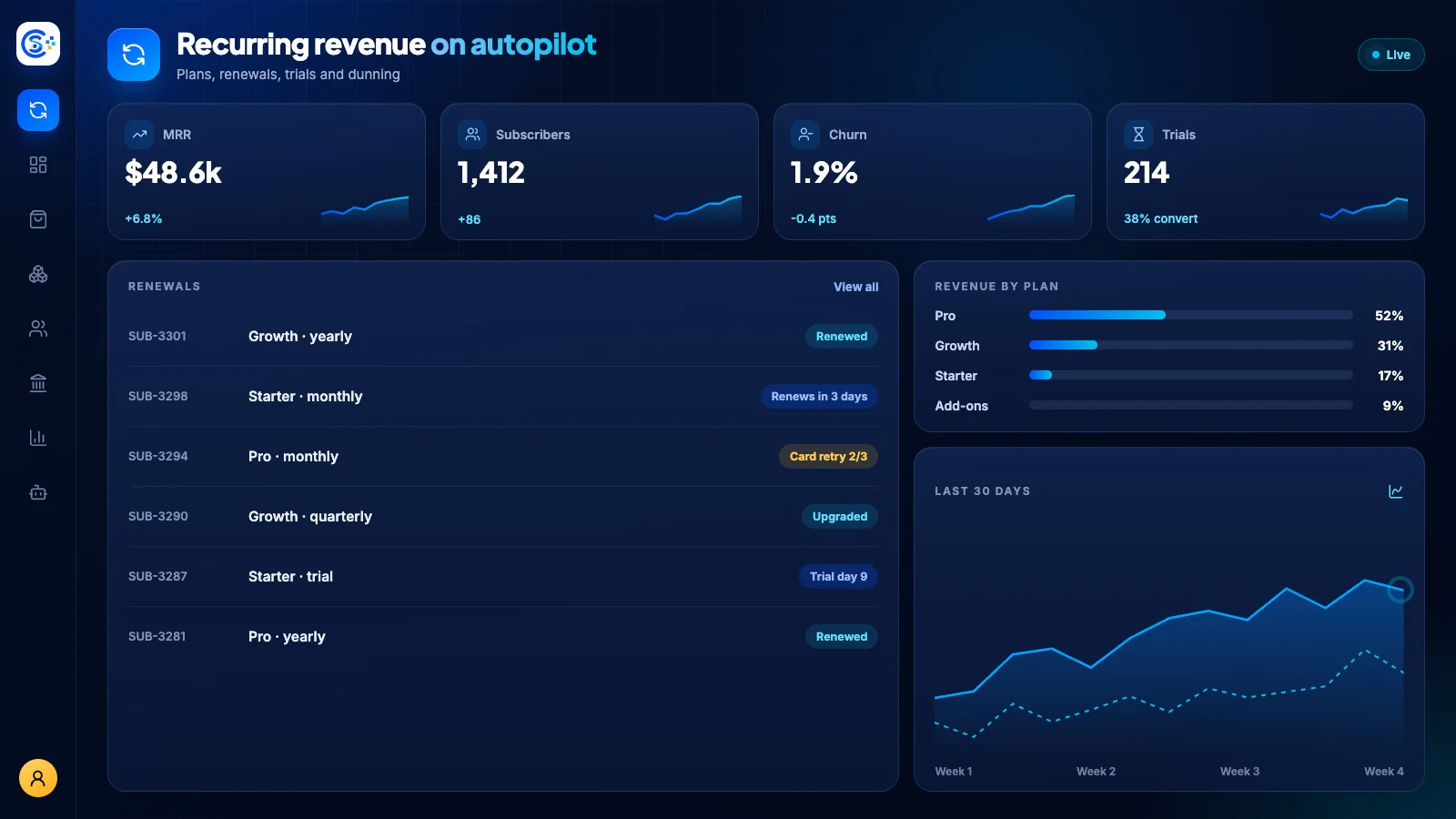Open the SUB-3301 Growth yearly row
Viewport: 1456px width, 819px height.
click(x=502, y=336)
